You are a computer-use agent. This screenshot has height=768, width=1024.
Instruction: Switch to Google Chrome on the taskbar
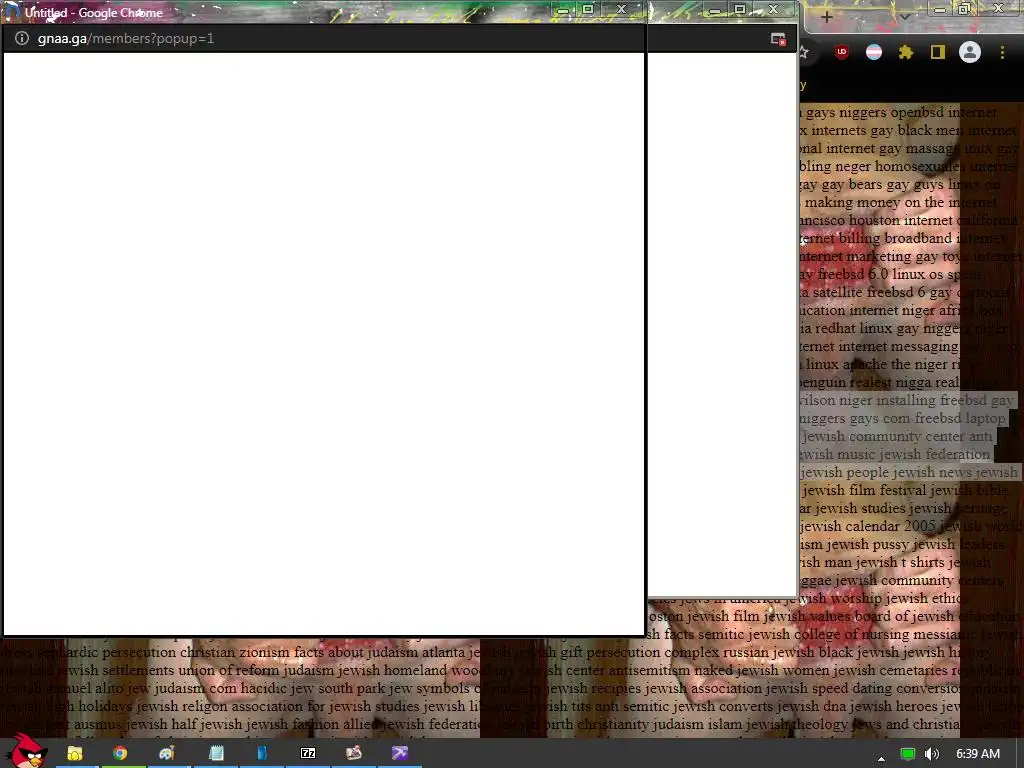click(x=120, y=754)
